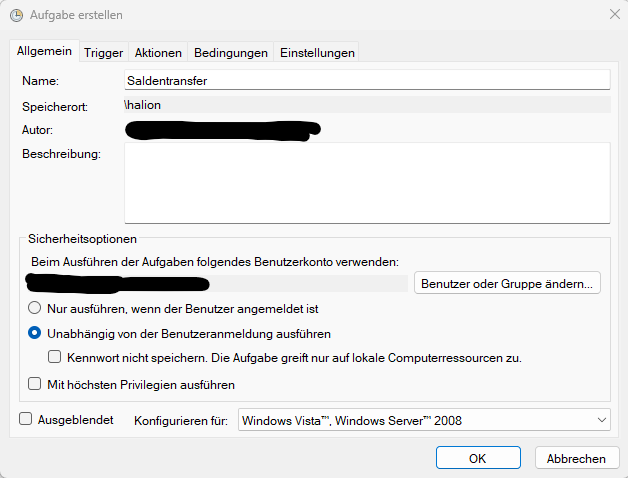This screenshot has height=478, width=628.
Task: Open the Trigger tab
Action: point(103,52)
